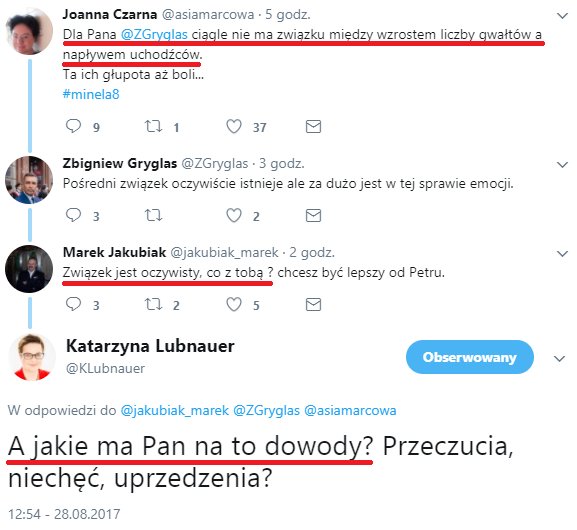Like Joanna Czarna's tweet with 37 likes
The width and height of the screenshot is (577, 530).
click(234, 126)
